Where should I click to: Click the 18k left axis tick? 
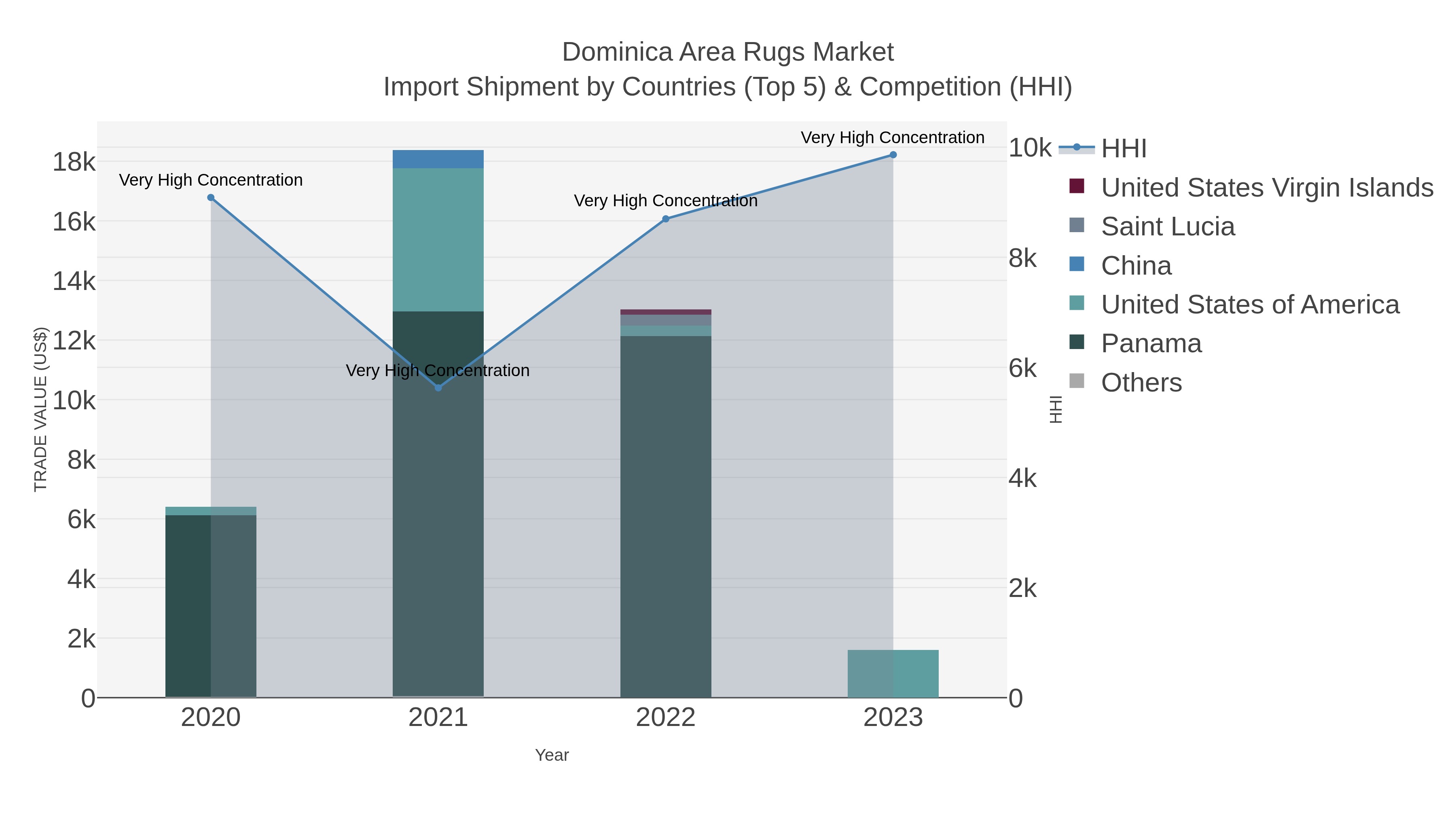click(x=74, y=162)
